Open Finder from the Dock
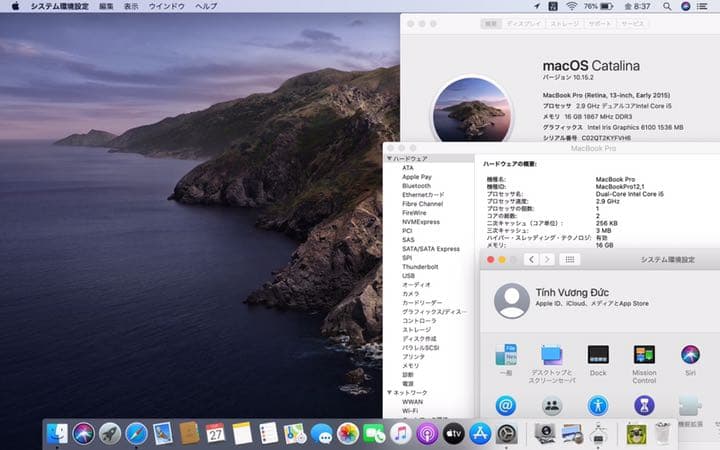720x450 pixels. pyautogui.click(x=57, y=433)
